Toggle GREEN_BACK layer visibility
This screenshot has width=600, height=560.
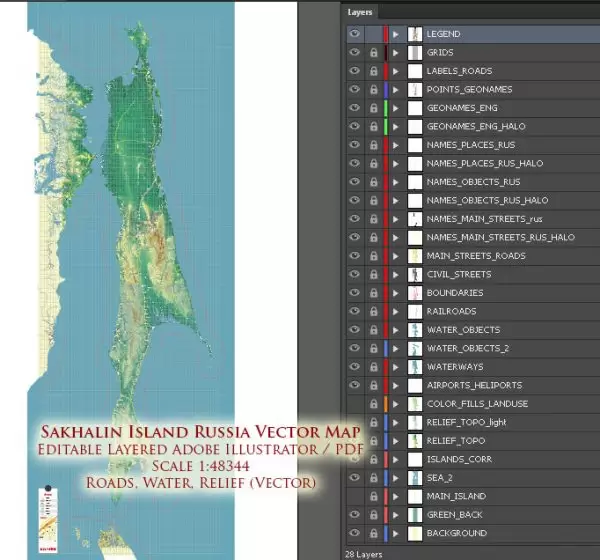pyautogui.click(x=355, y=514)
